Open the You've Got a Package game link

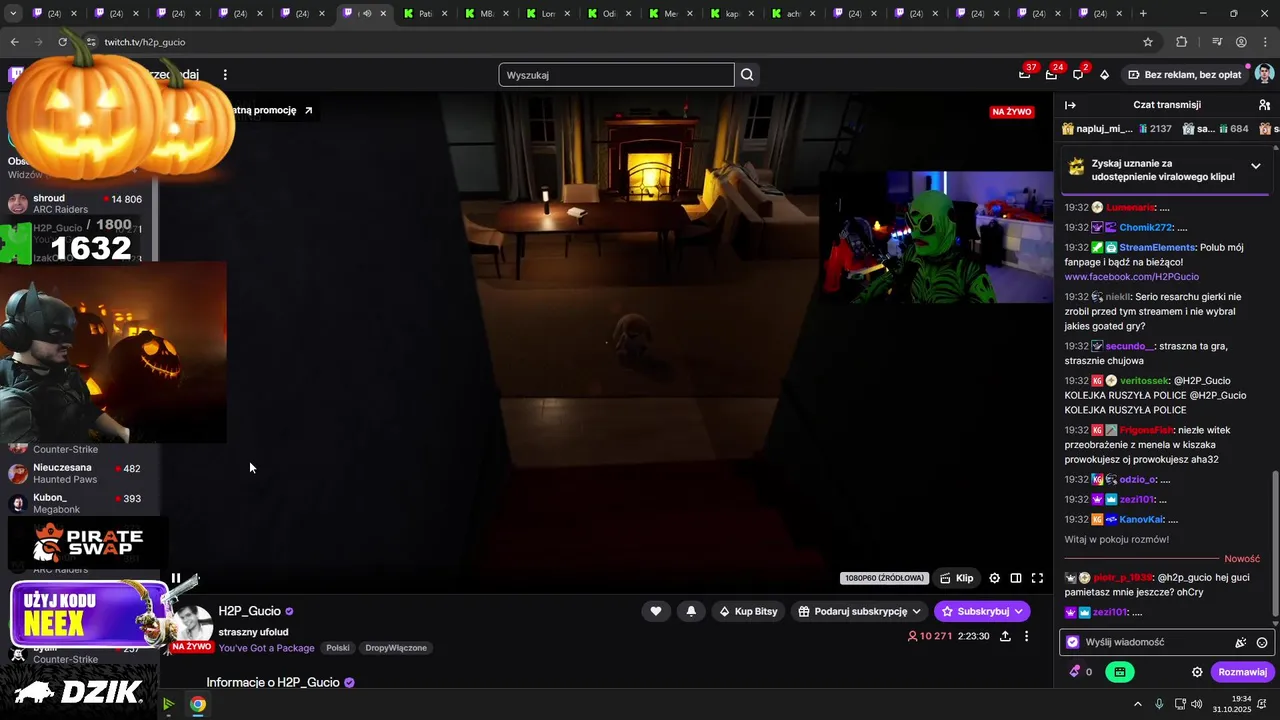[x=266, y=648]
